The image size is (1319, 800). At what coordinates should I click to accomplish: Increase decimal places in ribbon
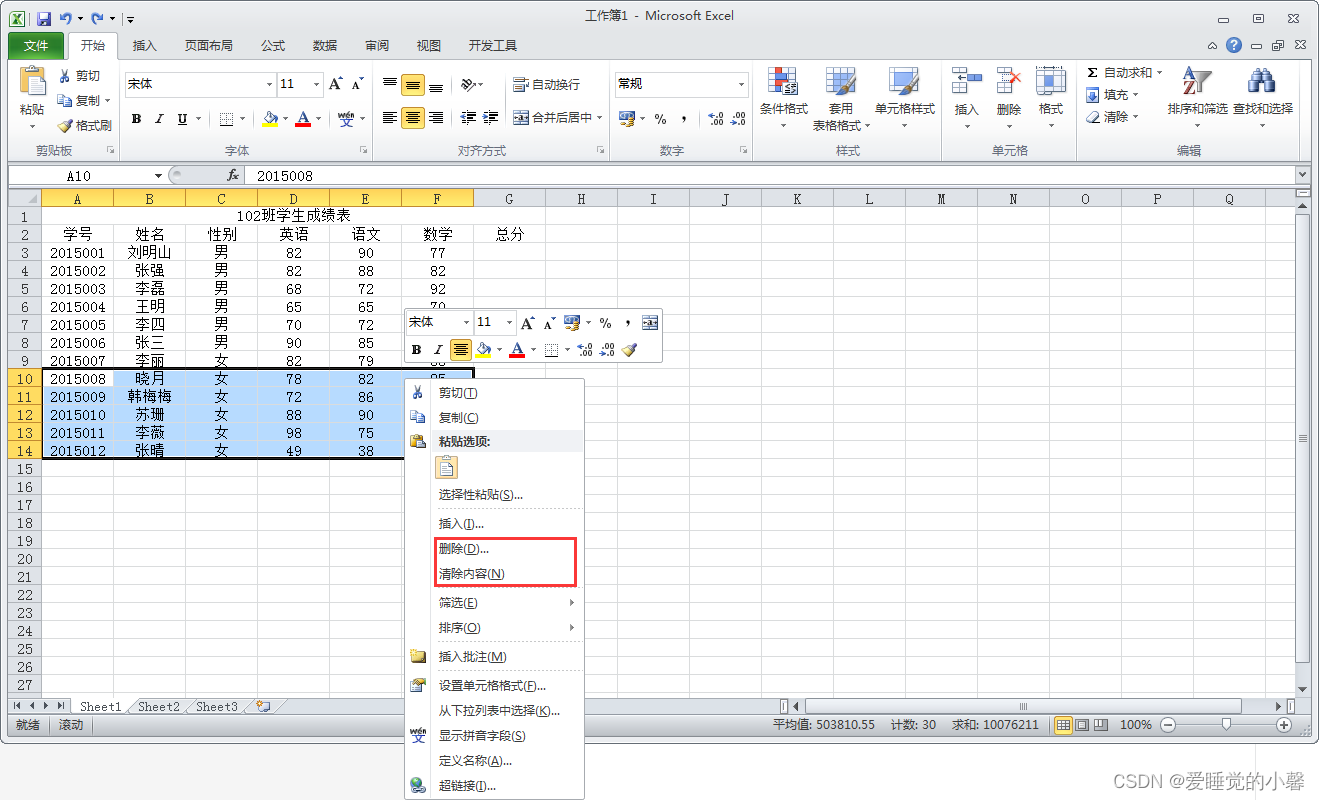tap(716, 118)
